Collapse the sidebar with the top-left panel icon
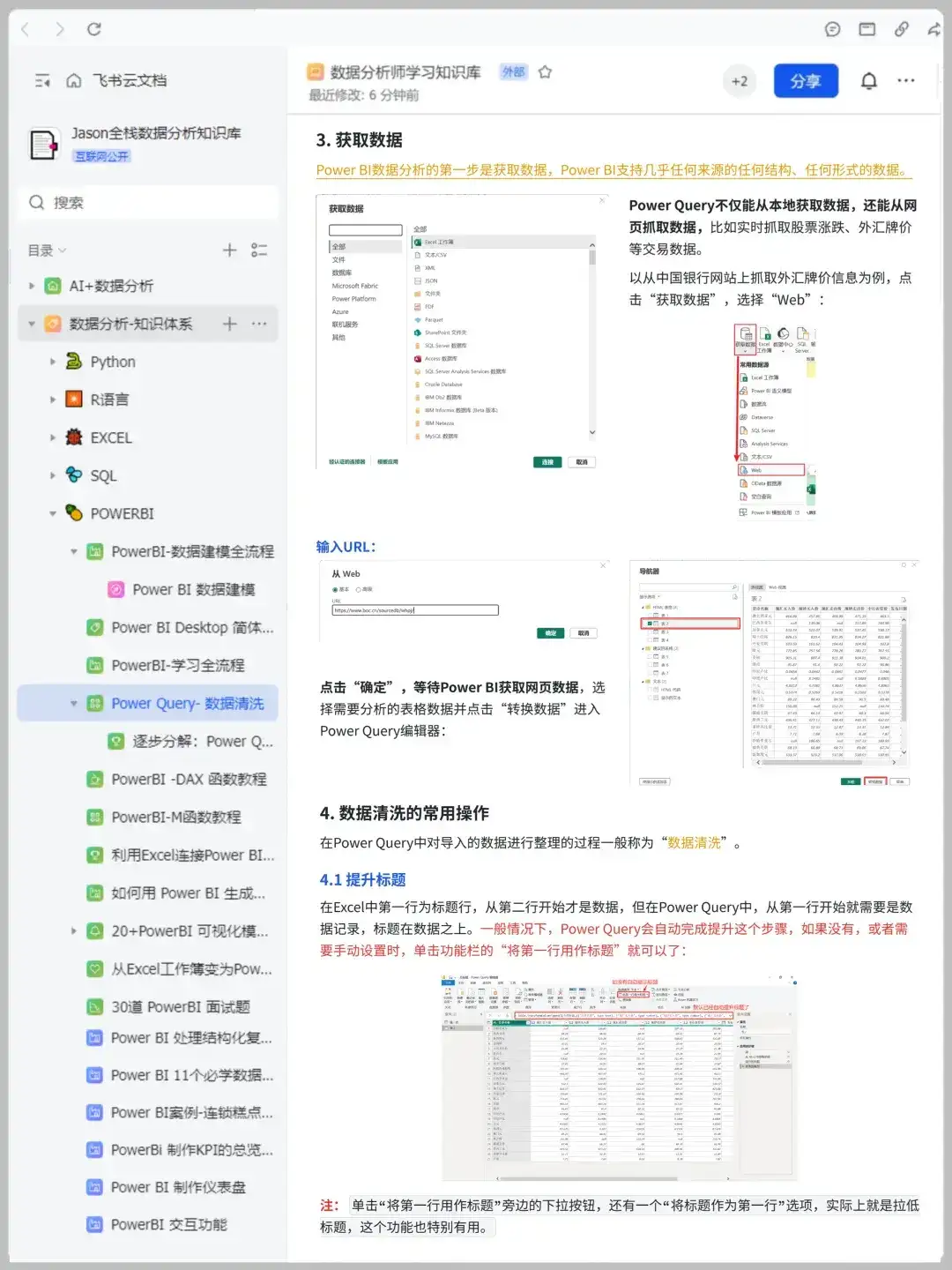The height and width of the screenshot is (1270, 952). pyautogui.click(x=41, y=80)
